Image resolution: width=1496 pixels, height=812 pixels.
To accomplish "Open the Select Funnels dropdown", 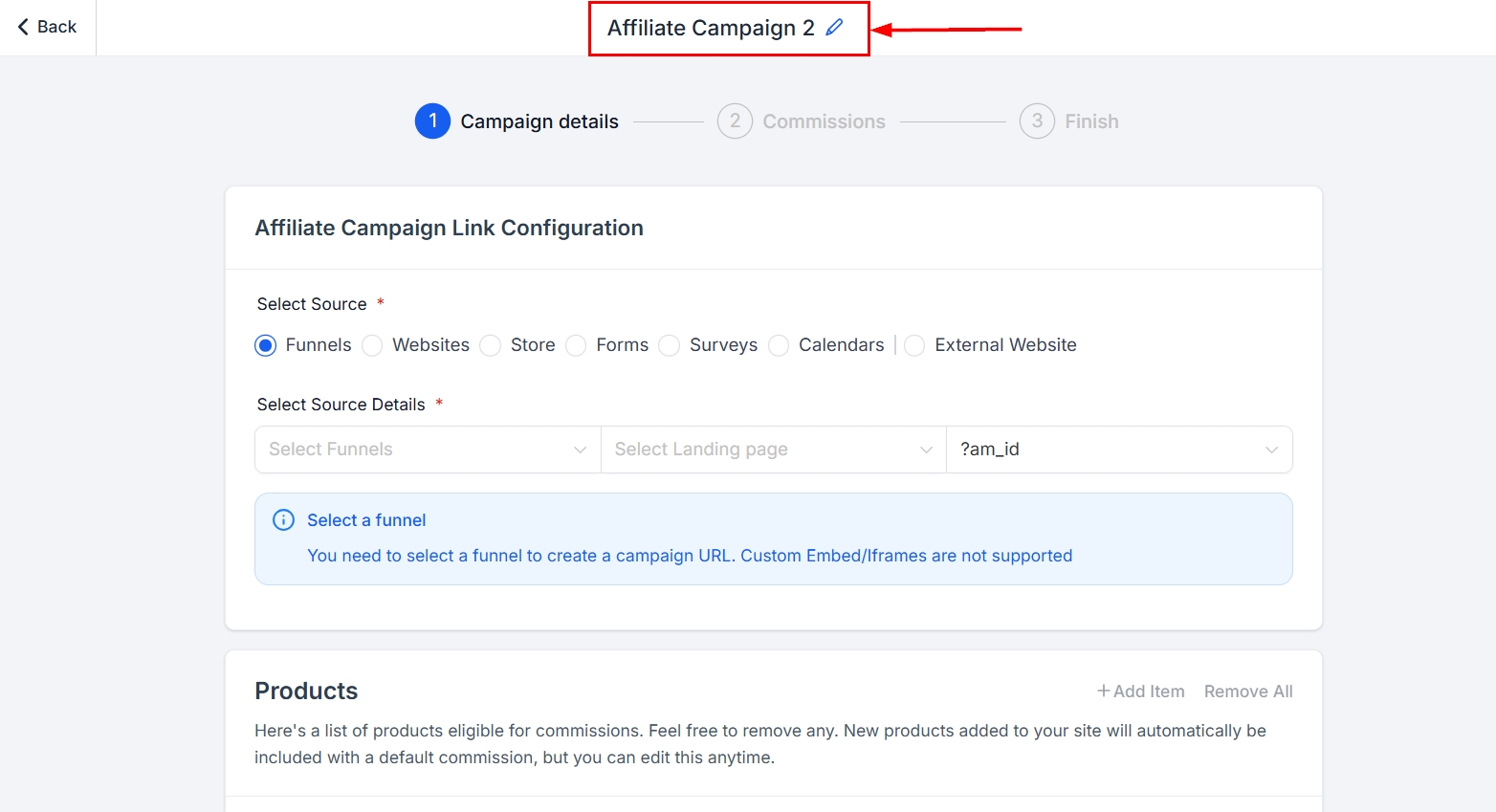I will point(427,450).
